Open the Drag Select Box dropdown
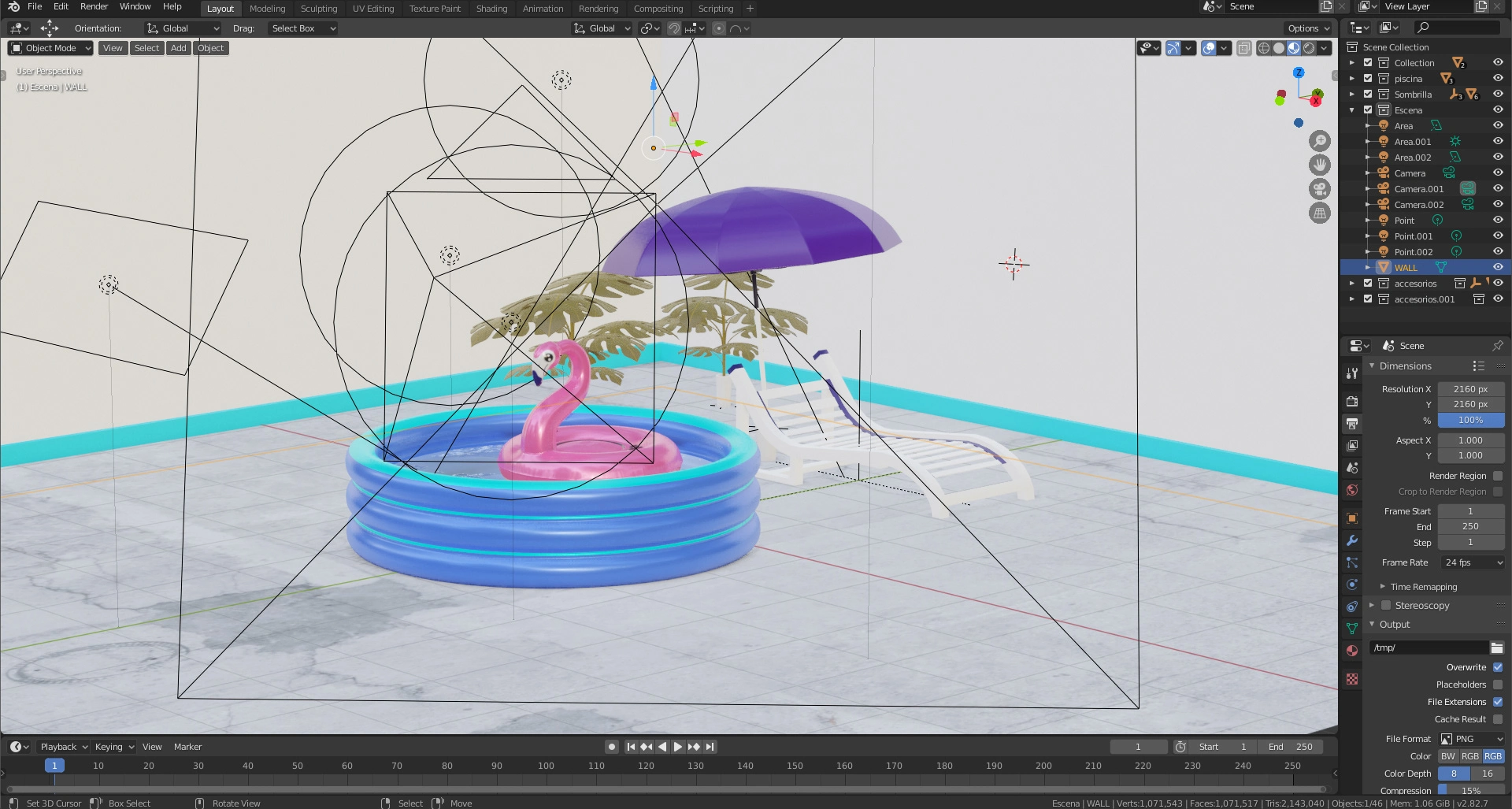 pyautogui.click(x=302, y=28)
